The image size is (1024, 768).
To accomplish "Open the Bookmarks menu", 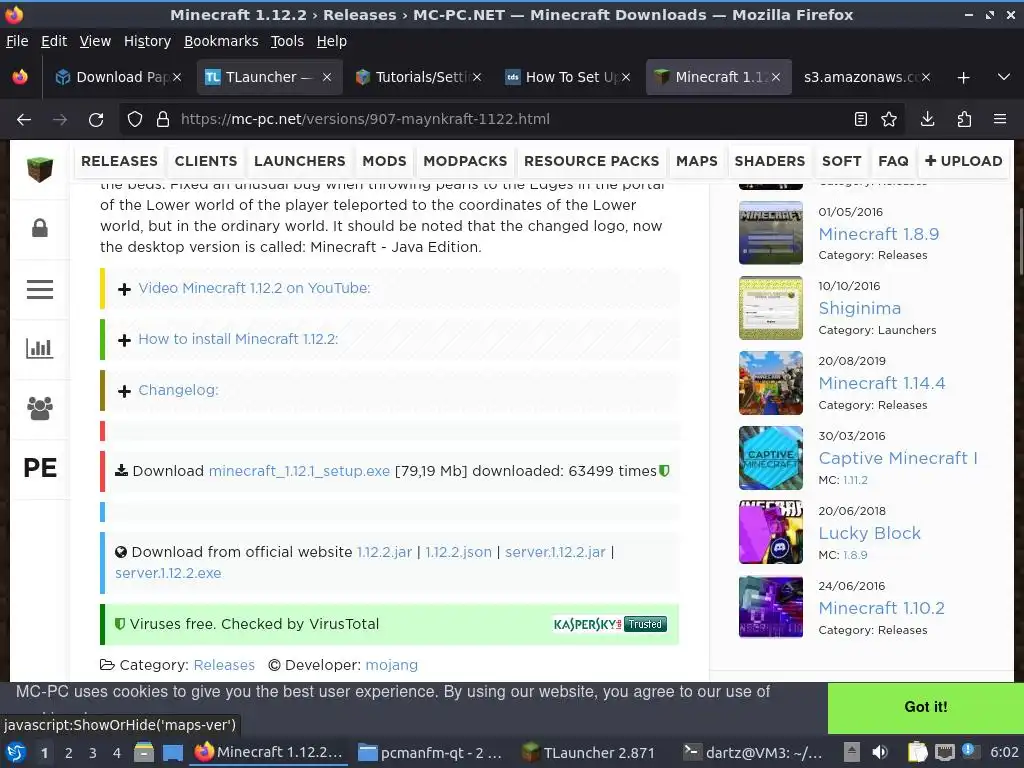I will coord(221,41).
